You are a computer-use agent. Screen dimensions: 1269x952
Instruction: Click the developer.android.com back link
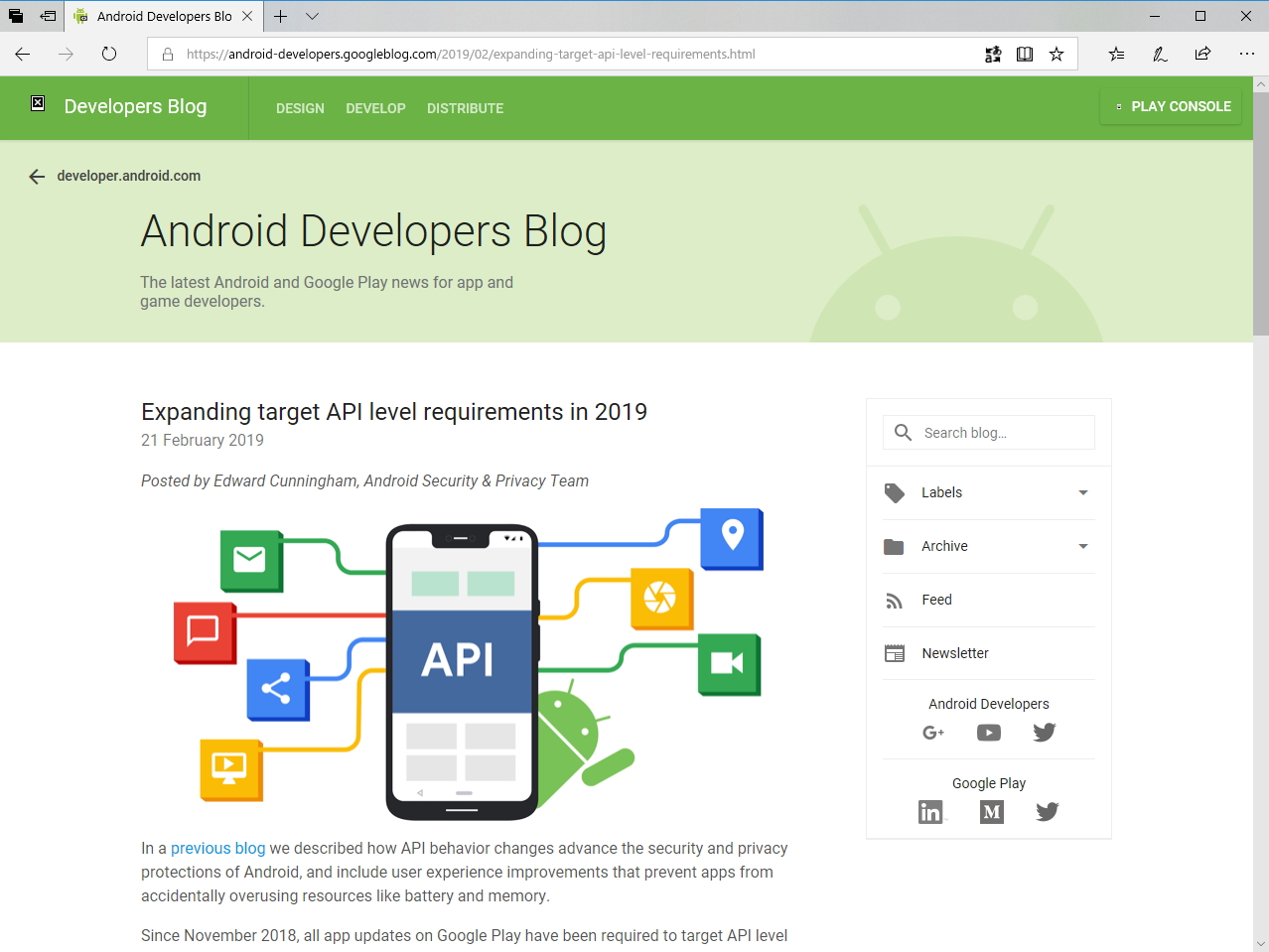(x=129, y=176)
